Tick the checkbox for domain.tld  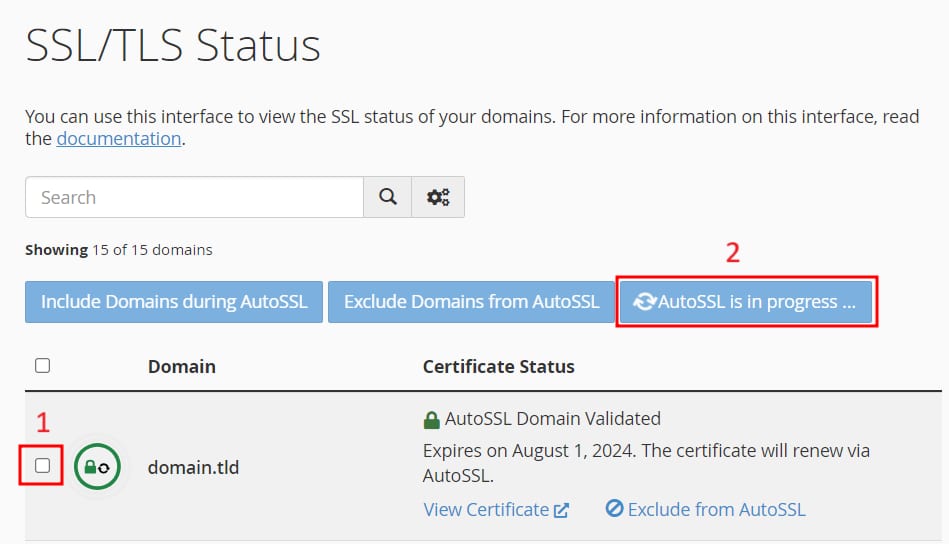pos(42,465)
